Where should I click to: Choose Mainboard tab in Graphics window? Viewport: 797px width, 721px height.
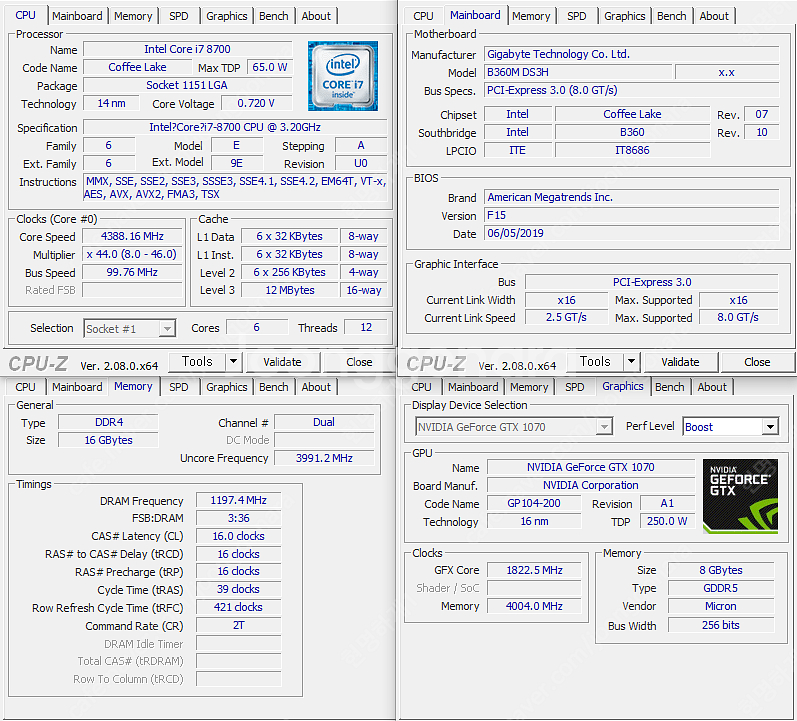[473, 387]
